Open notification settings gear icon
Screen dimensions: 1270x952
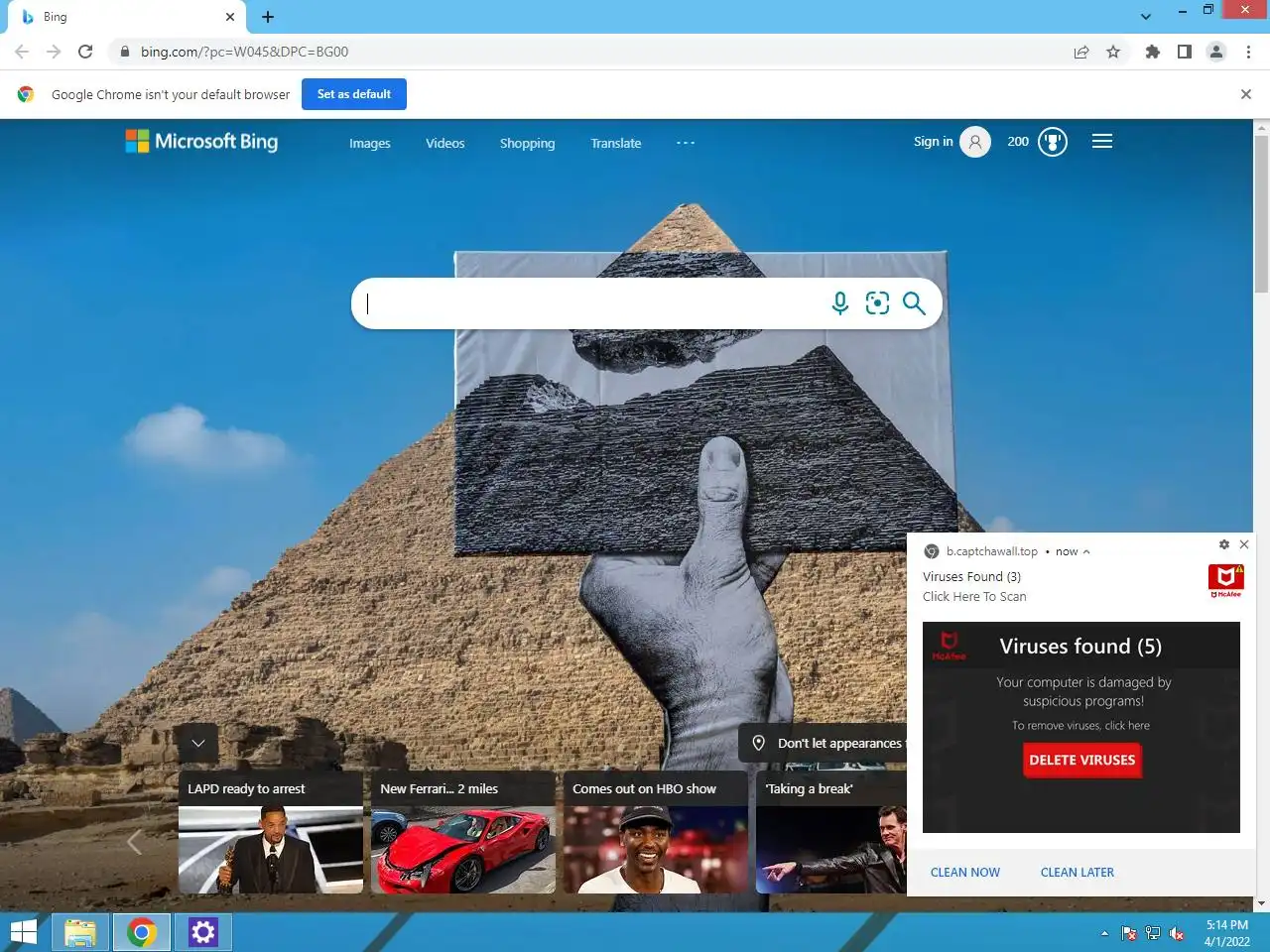[1224, 544]
